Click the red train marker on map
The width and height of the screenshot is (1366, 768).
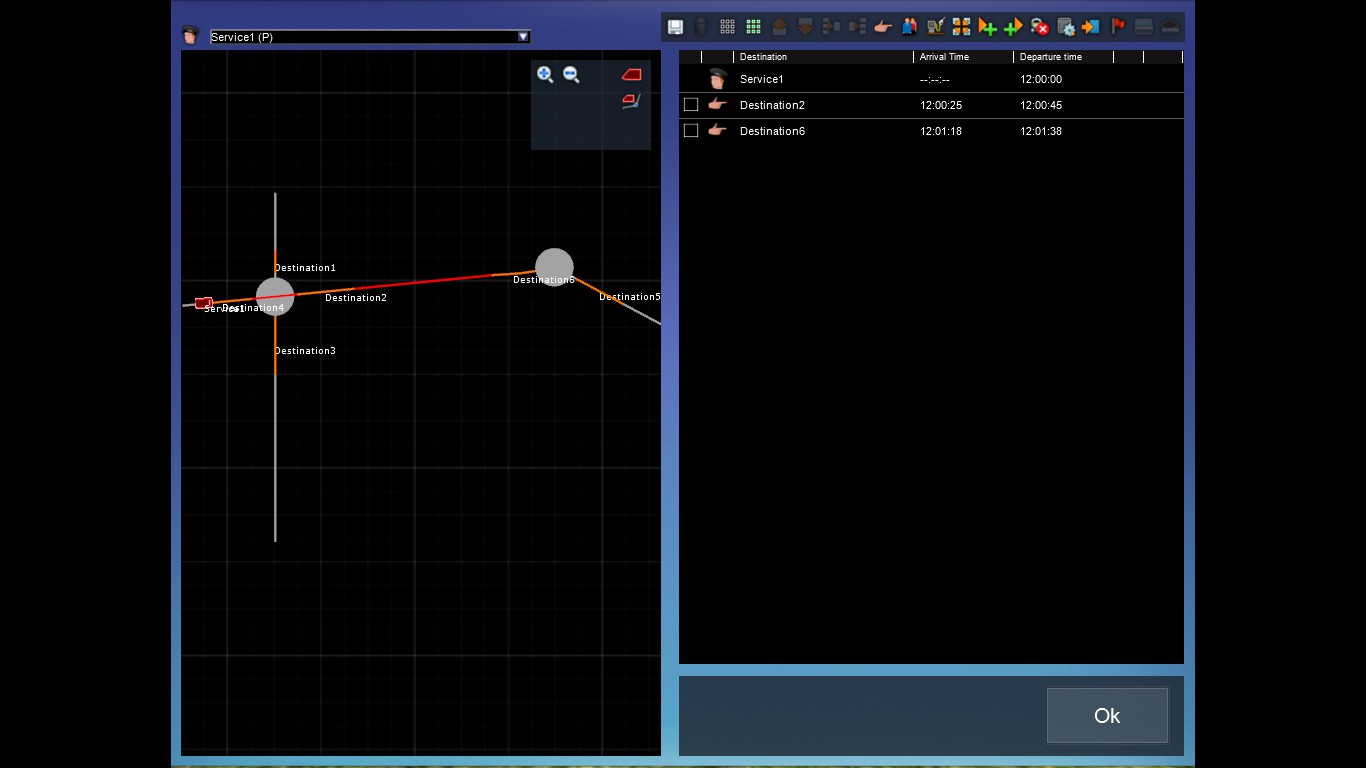(x=203, y=302)
